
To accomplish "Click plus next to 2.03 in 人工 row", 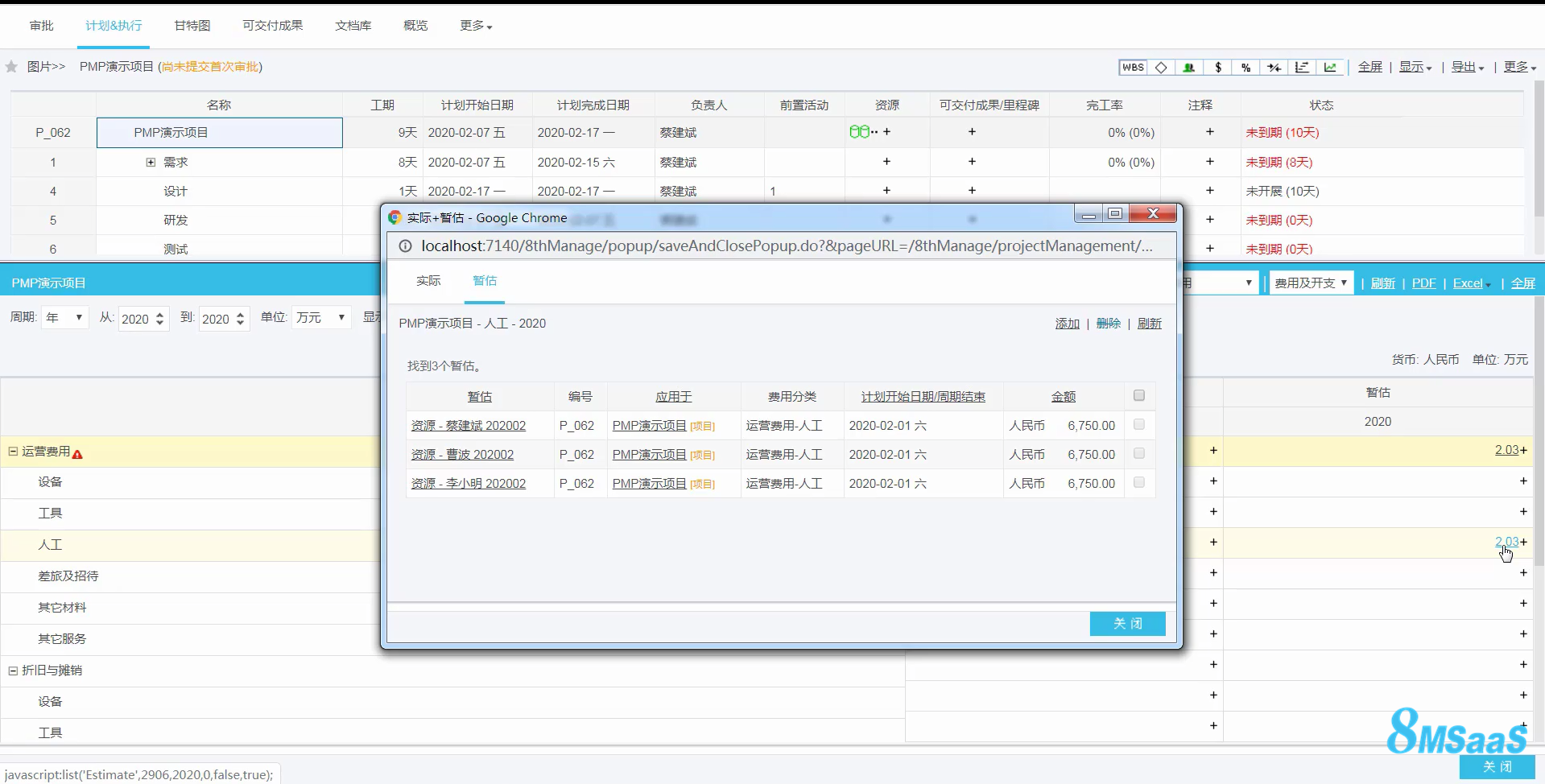I will [1523, 542].
